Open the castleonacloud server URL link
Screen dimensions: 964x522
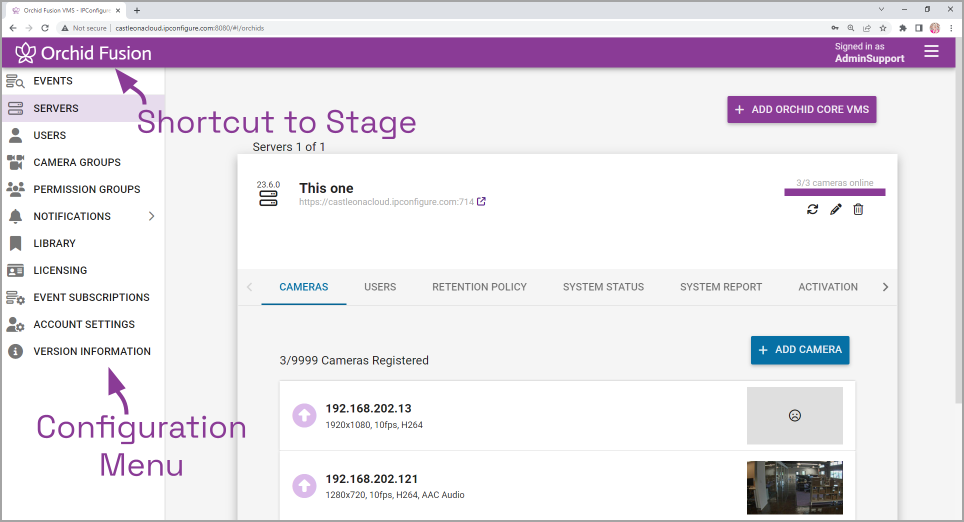pos(386,202)
